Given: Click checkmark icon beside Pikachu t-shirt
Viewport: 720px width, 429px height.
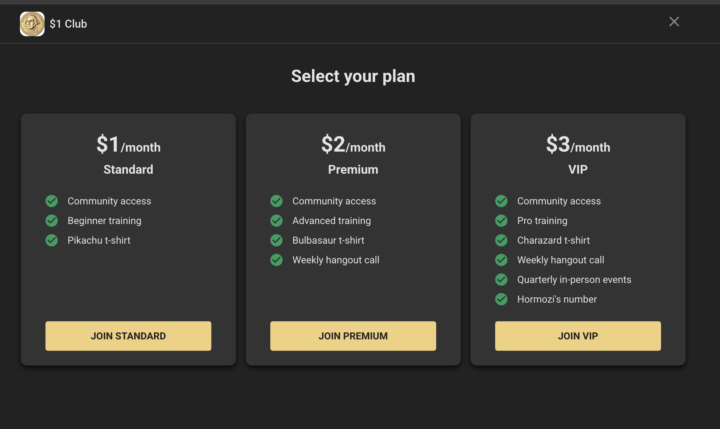Looking at the screenshot, I should (x=52, y=240).
